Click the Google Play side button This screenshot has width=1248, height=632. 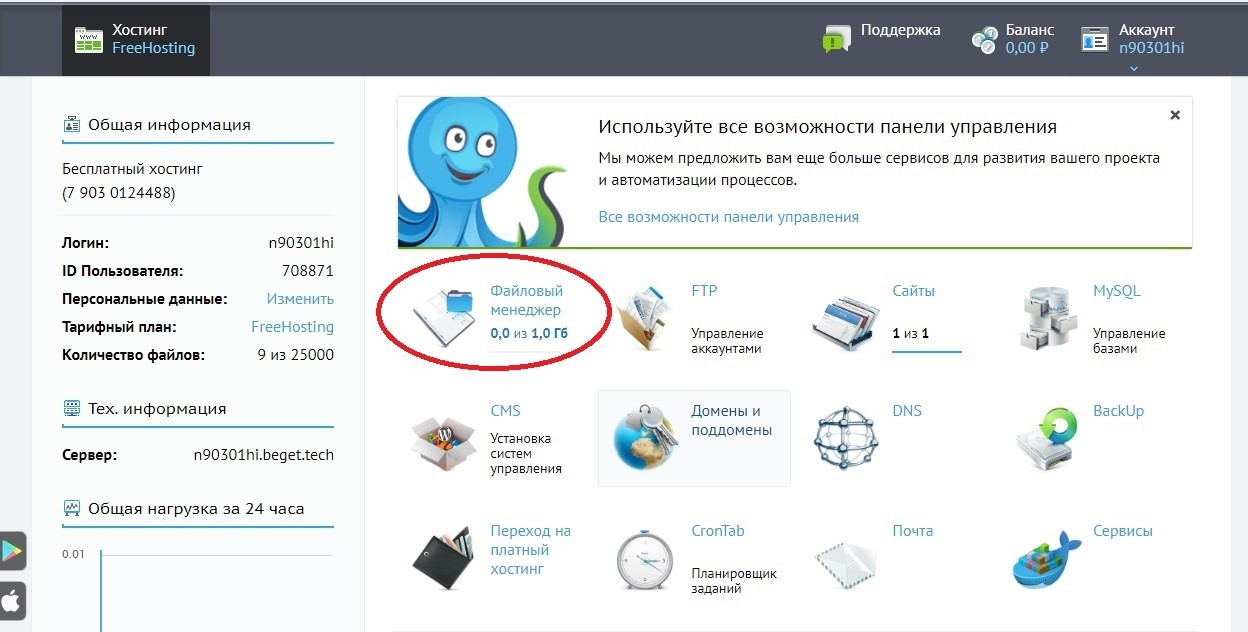pyautogui.click(x=12, y=551)
